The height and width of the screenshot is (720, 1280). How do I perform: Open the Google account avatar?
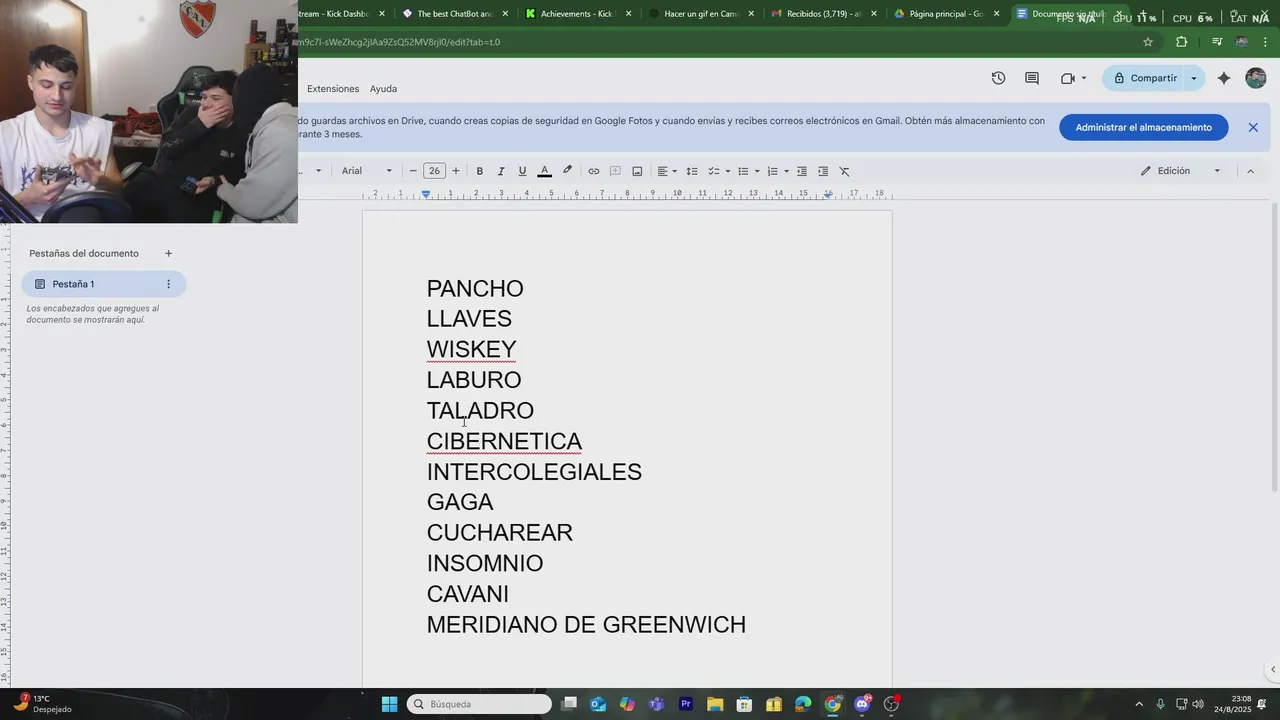(x=1256, y=78)
